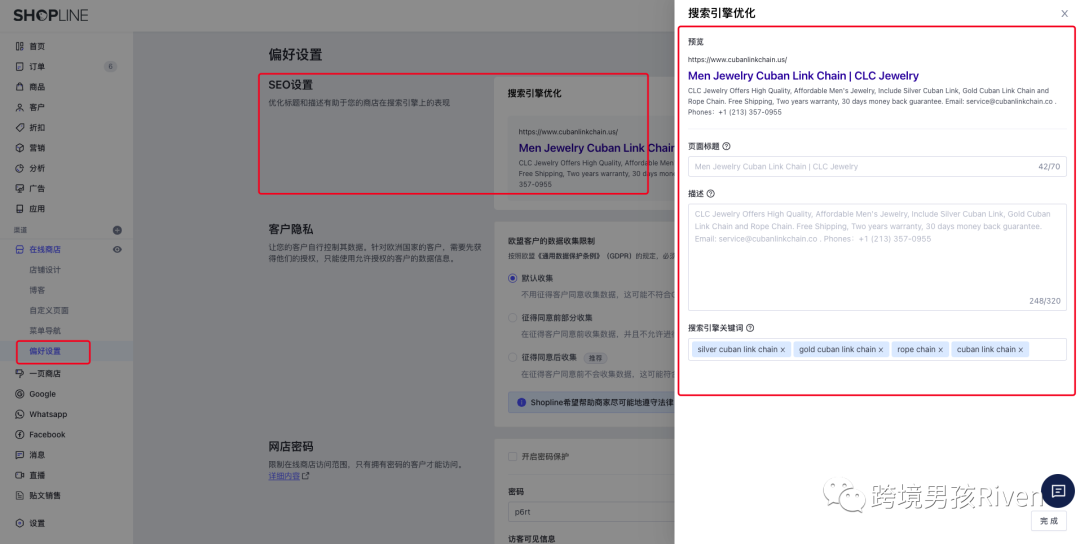Click the 应用 apps icon

click(x=20, y=209)
